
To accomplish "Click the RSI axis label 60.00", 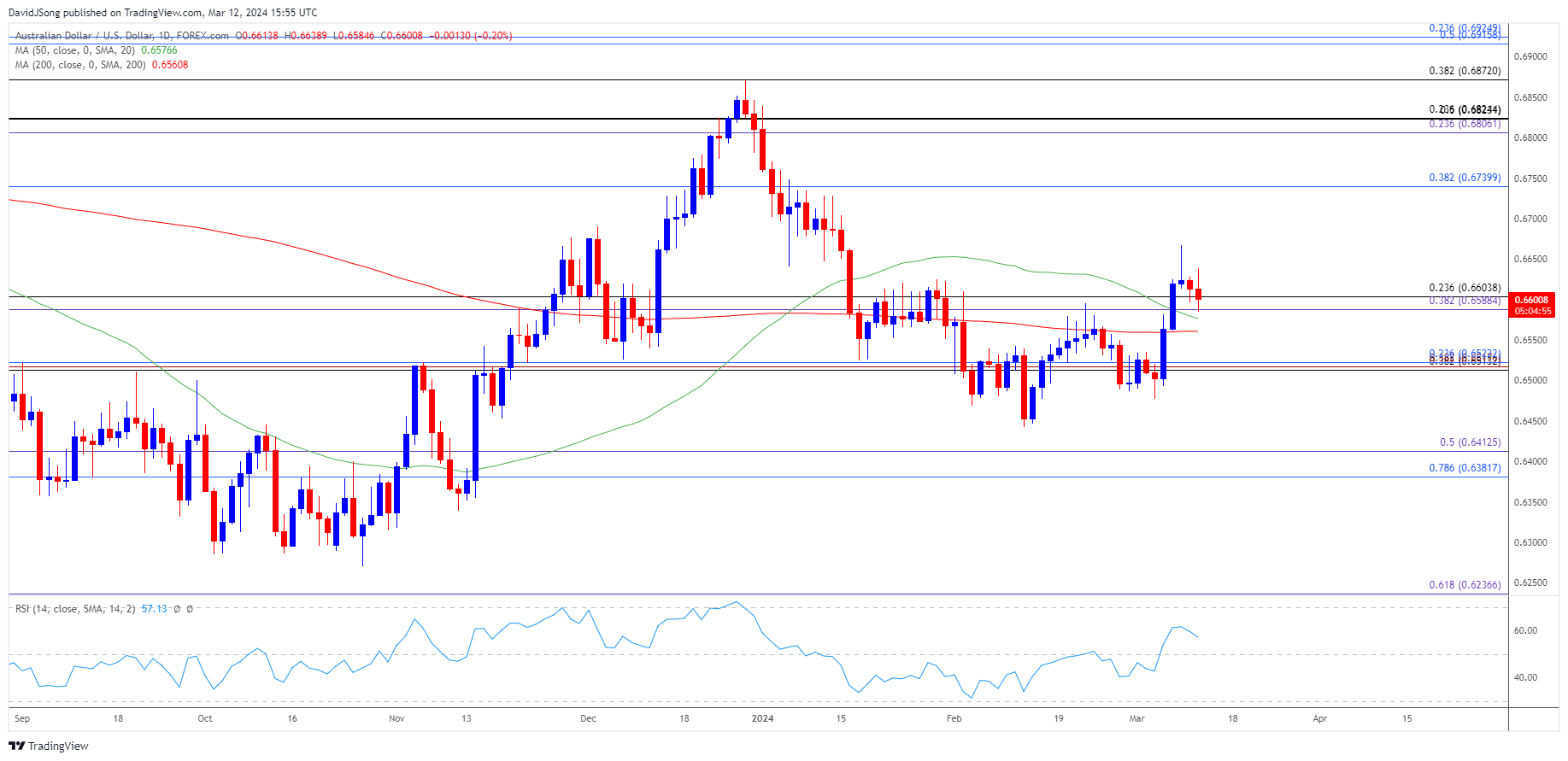I will [1525, 630].
